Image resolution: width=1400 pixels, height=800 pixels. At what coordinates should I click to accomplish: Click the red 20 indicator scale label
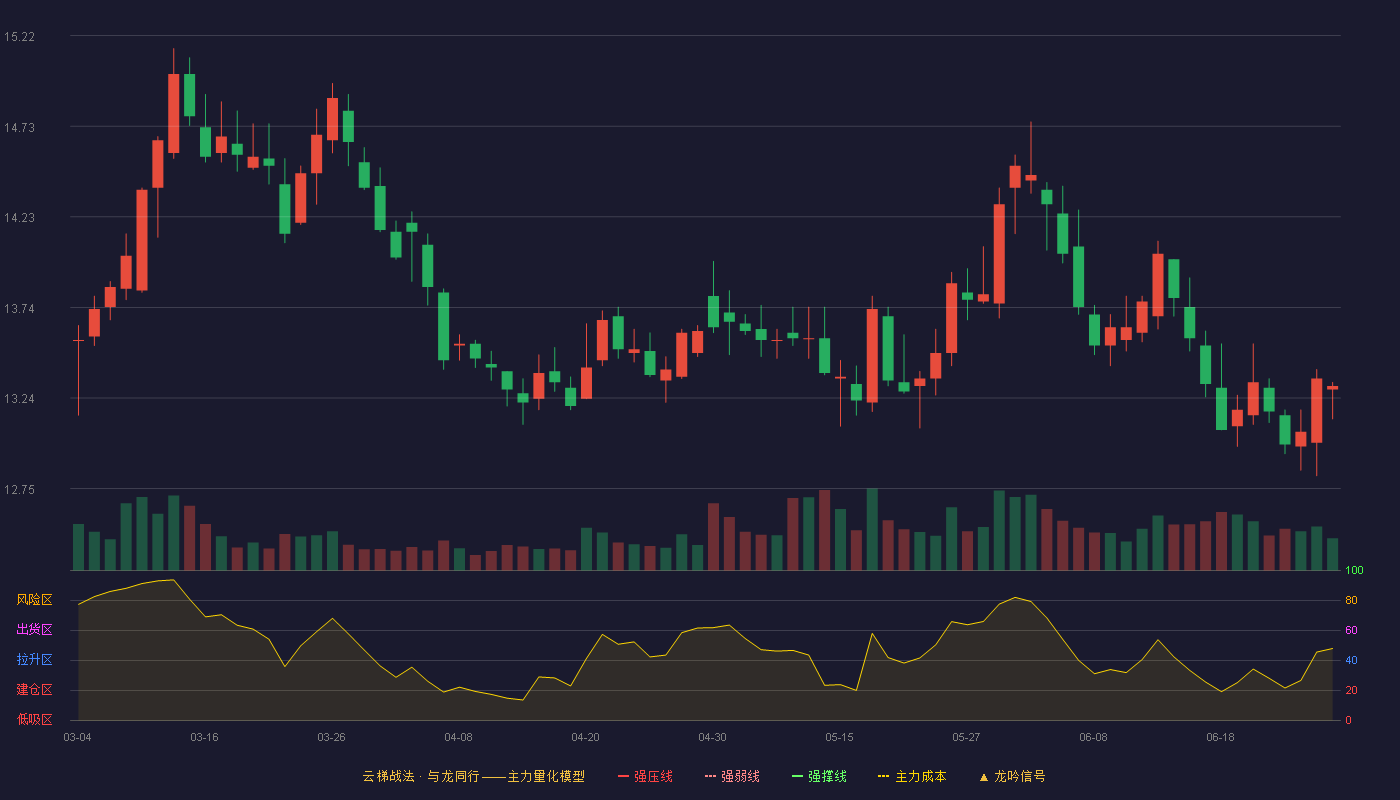[1351, 691]
